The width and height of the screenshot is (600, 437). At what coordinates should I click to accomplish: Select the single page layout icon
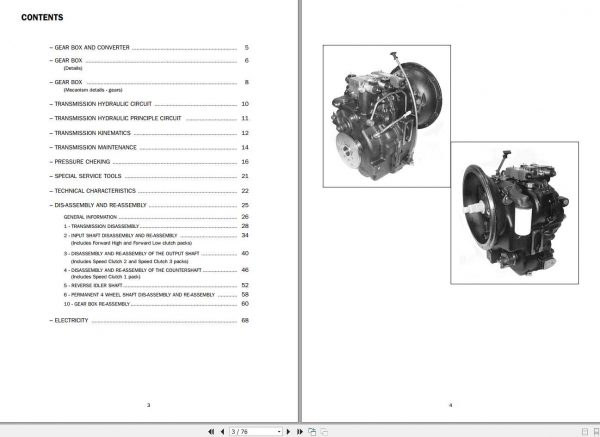point(585,432)
